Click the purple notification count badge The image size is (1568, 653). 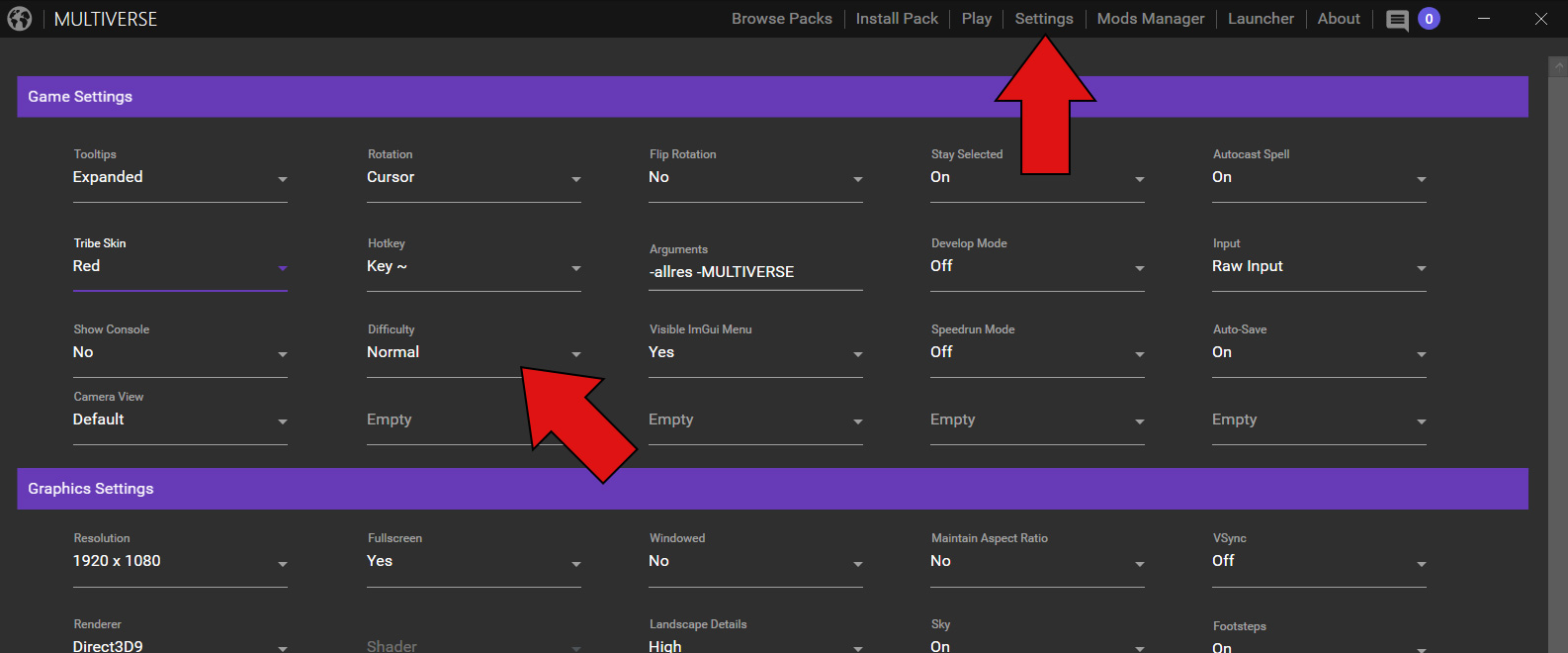pyautogui.click(x=1429, y=19)
